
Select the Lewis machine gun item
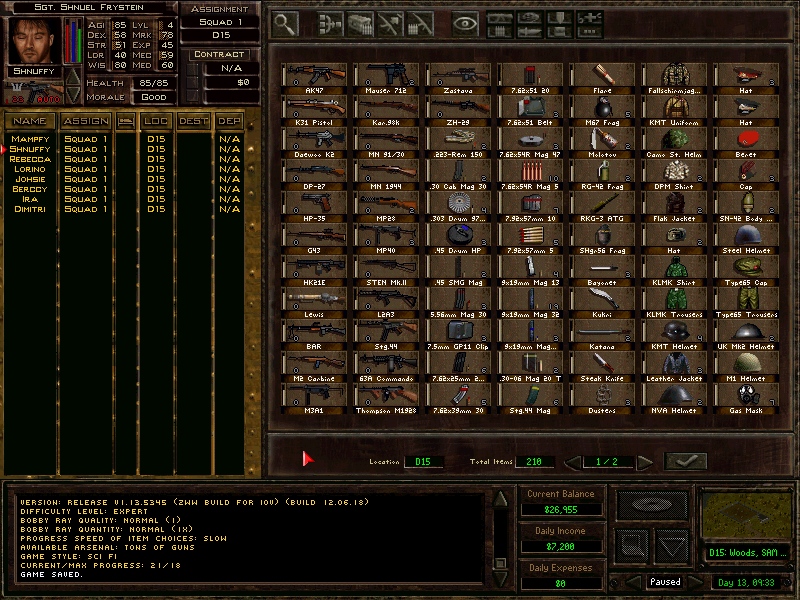click(x=314, y=303)
